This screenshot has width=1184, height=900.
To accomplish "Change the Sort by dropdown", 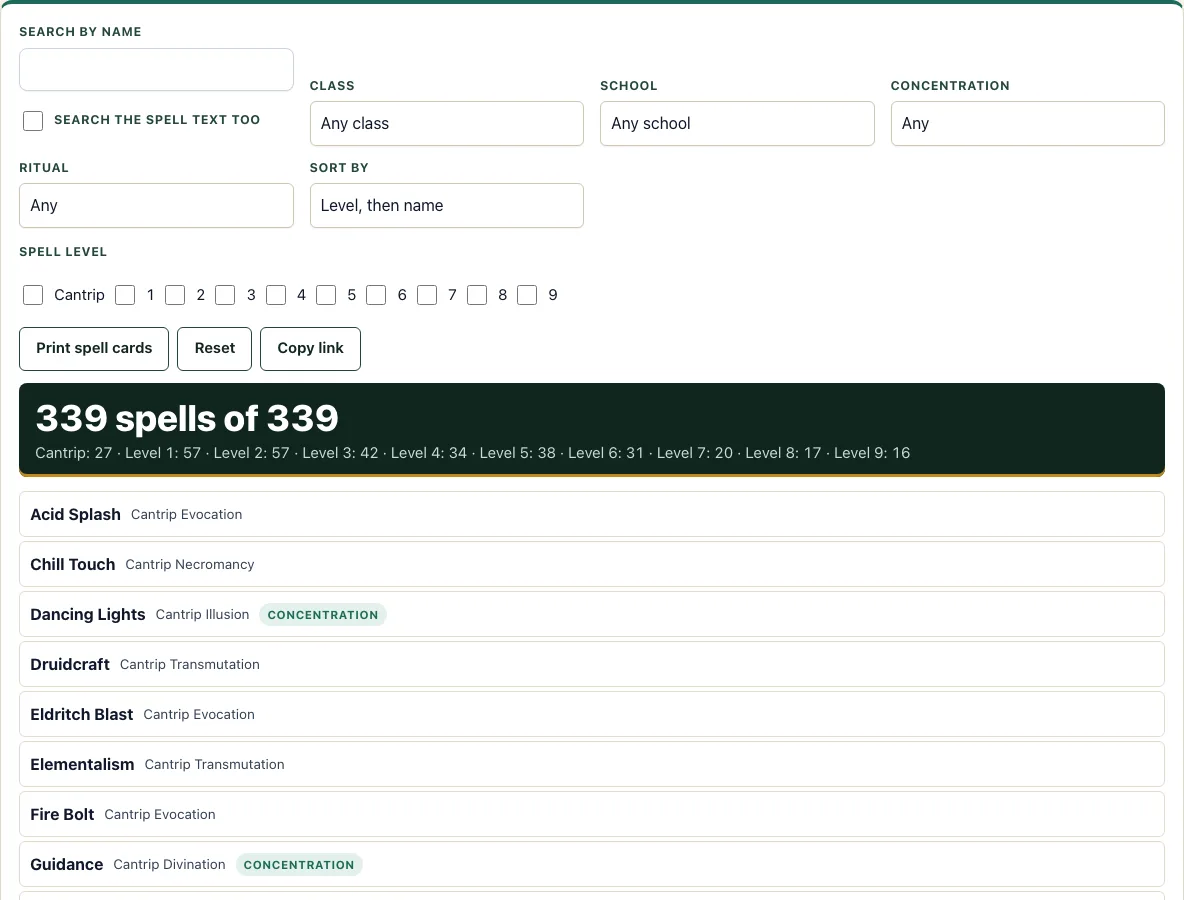I will [446, 205].
